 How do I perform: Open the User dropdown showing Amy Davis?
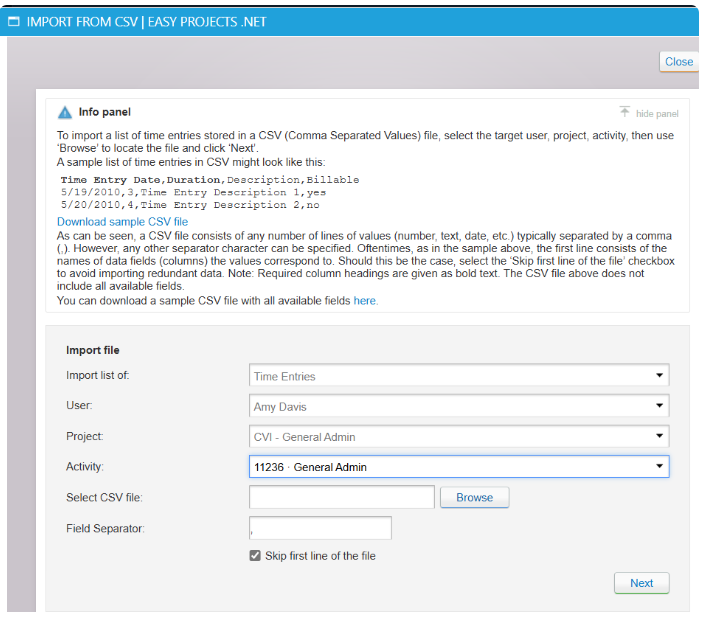click(x=459, y=406)
